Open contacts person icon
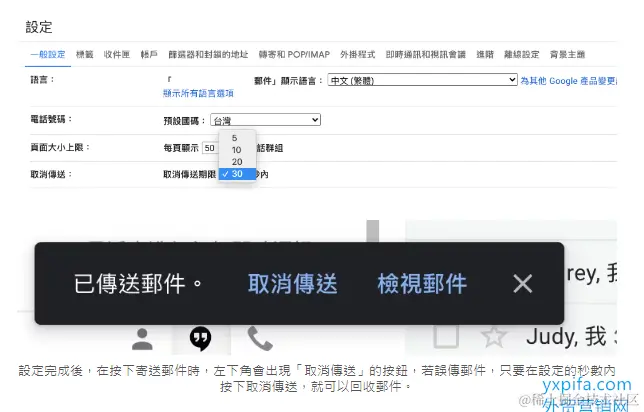The image size is (644, 412). (x=142, y=339)
